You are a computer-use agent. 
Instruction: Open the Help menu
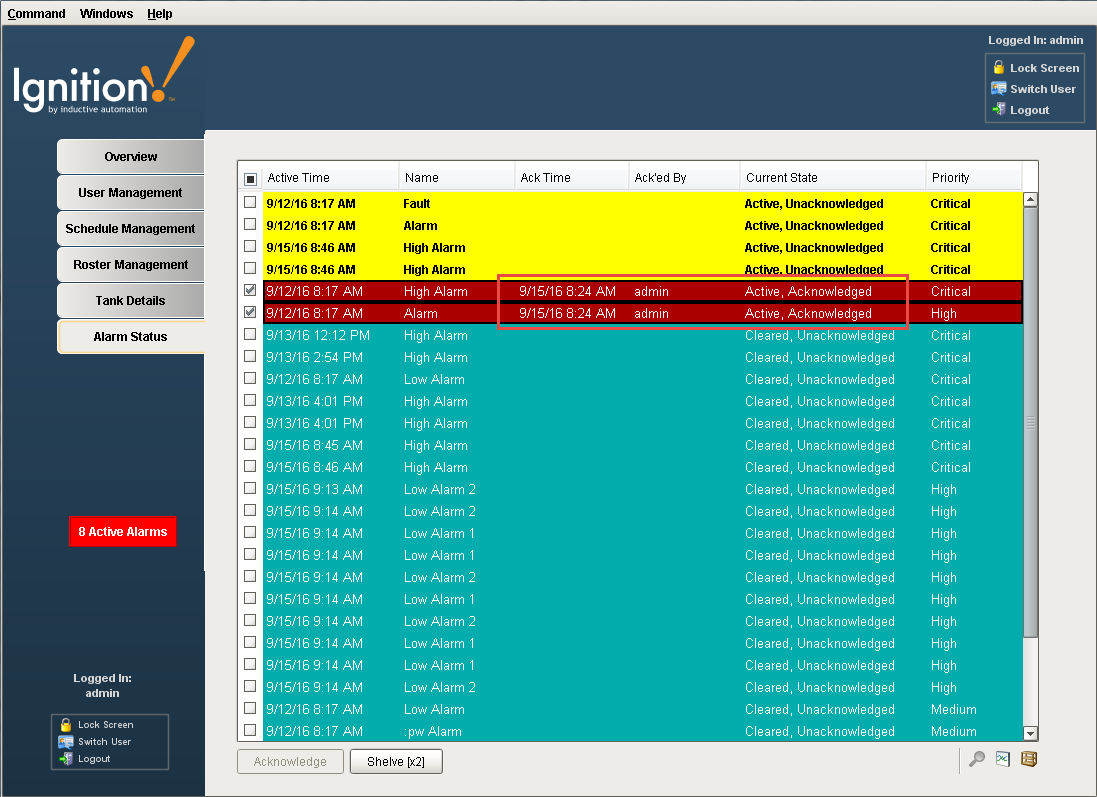tap(159, 13)
